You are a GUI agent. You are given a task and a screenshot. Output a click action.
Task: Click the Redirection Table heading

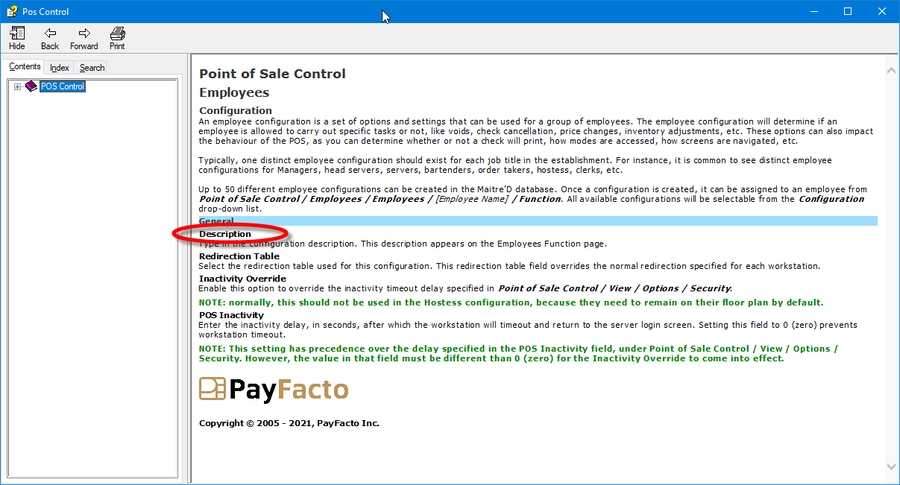(x=239, y=256)
